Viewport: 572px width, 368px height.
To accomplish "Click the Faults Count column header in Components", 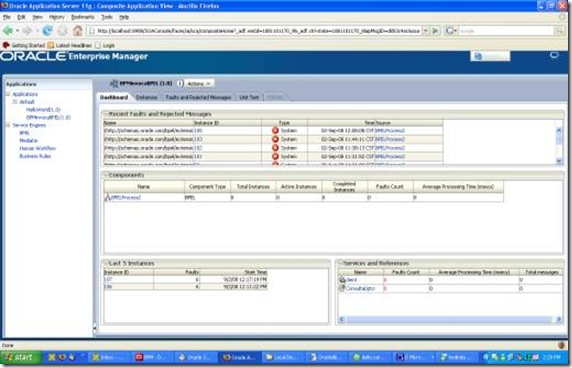I will coord(390,186).
